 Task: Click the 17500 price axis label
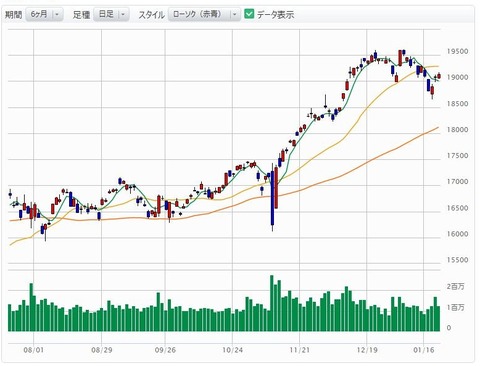[457, 156]
